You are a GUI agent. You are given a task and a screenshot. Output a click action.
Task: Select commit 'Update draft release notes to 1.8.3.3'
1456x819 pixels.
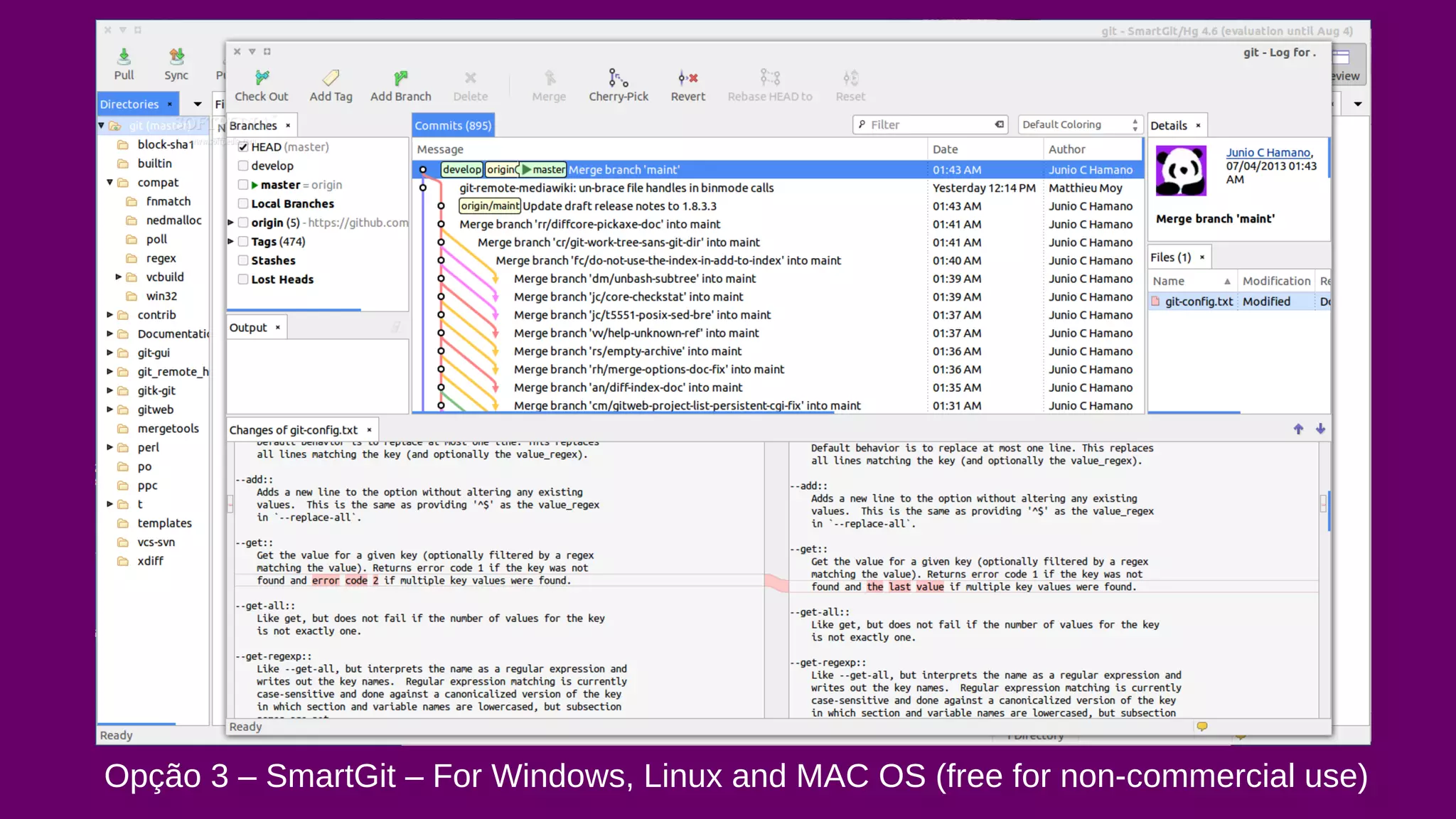tap(778, 206)
